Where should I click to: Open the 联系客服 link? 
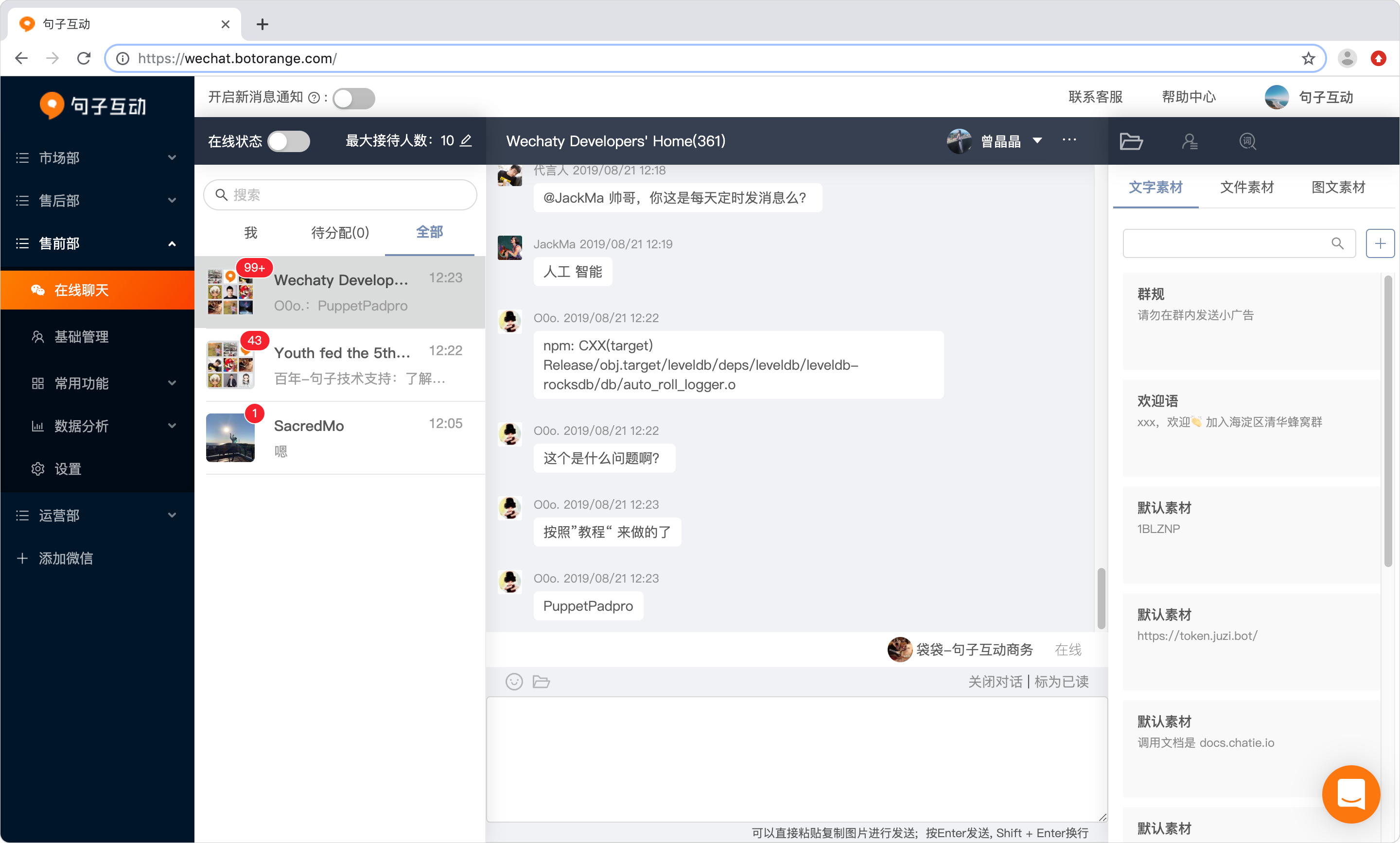point(1096,97)
